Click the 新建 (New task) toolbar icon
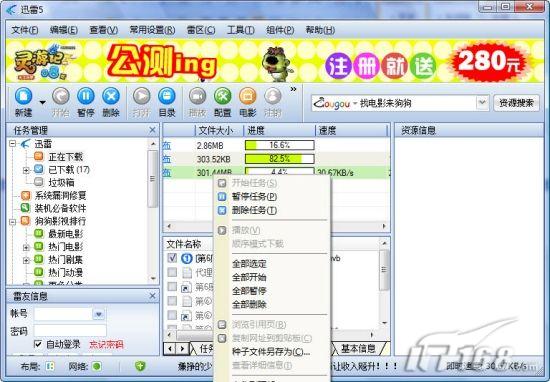 pos(24,96)
